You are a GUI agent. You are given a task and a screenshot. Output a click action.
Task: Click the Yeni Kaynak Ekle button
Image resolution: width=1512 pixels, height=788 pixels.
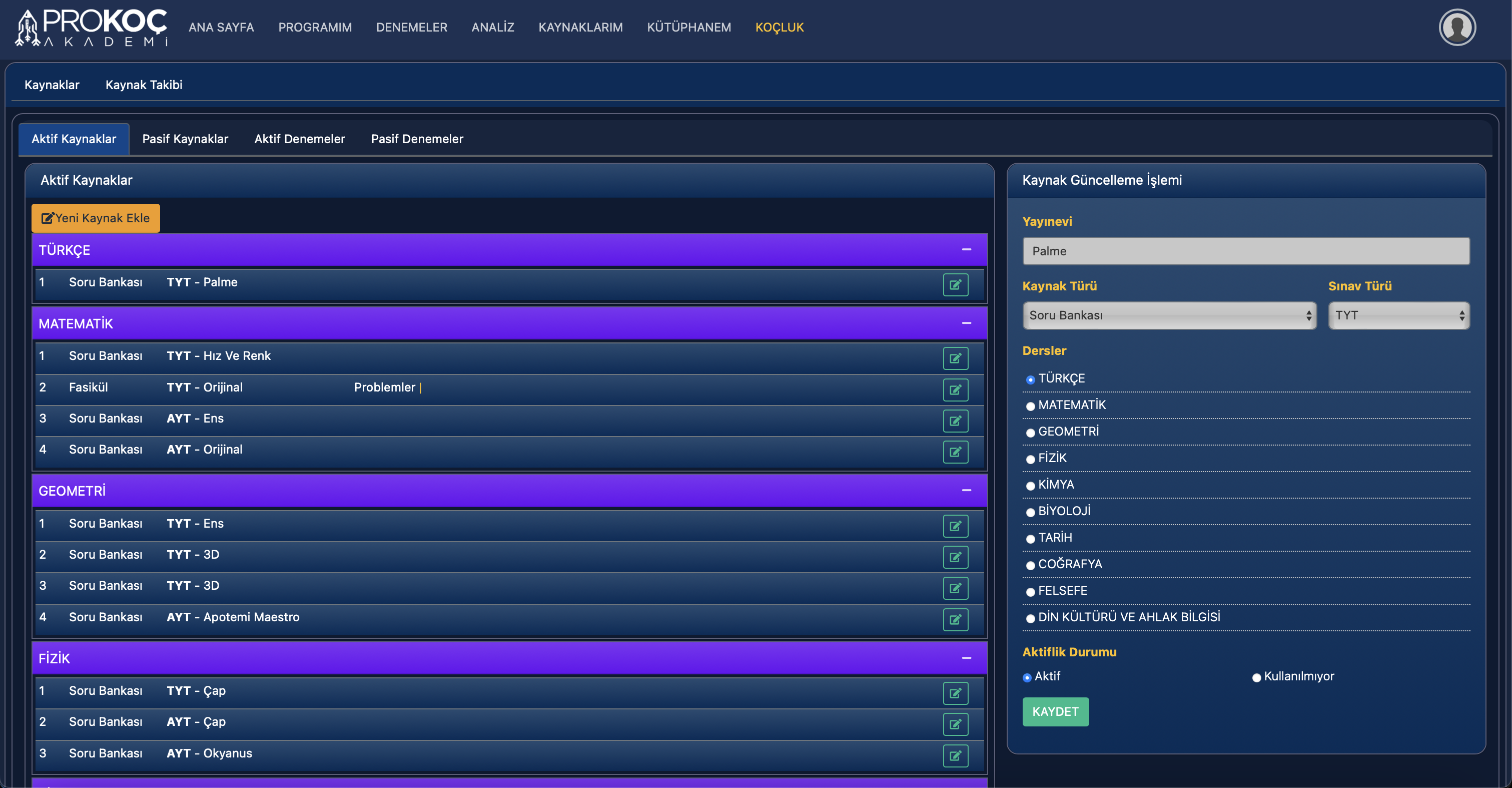pos(96,218)
